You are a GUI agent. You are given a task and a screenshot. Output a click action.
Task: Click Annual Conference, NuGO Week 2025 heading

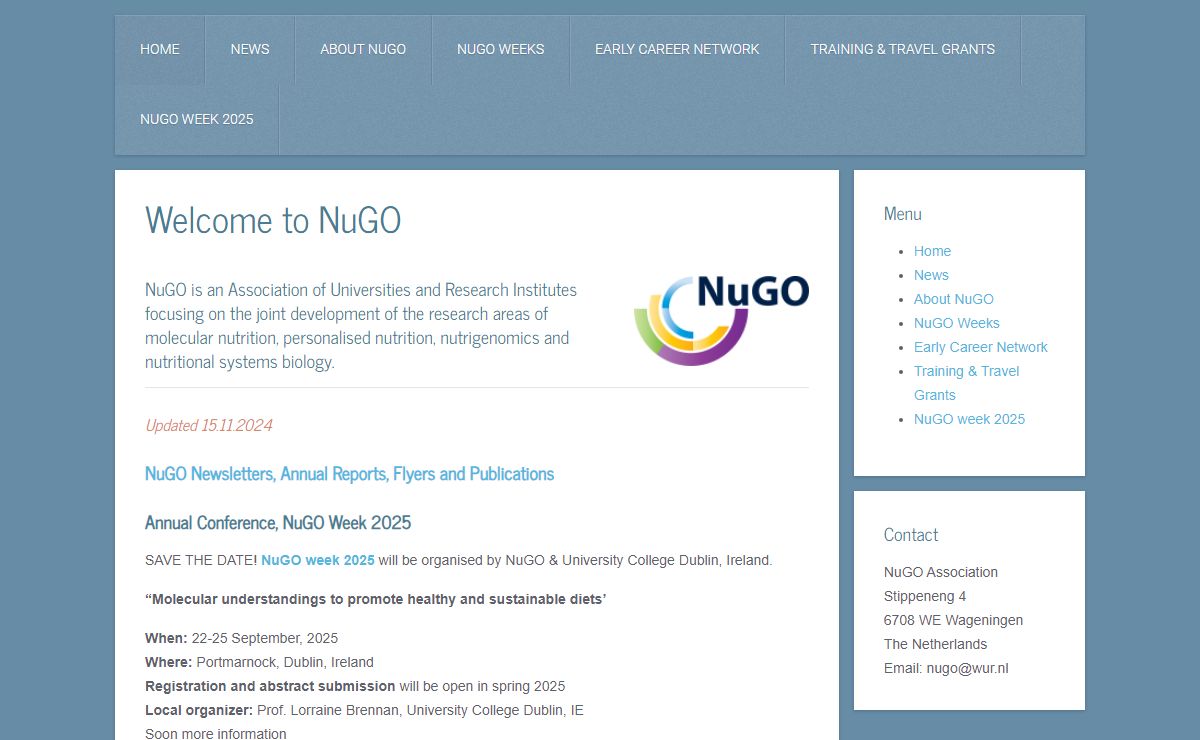point(278,523)
